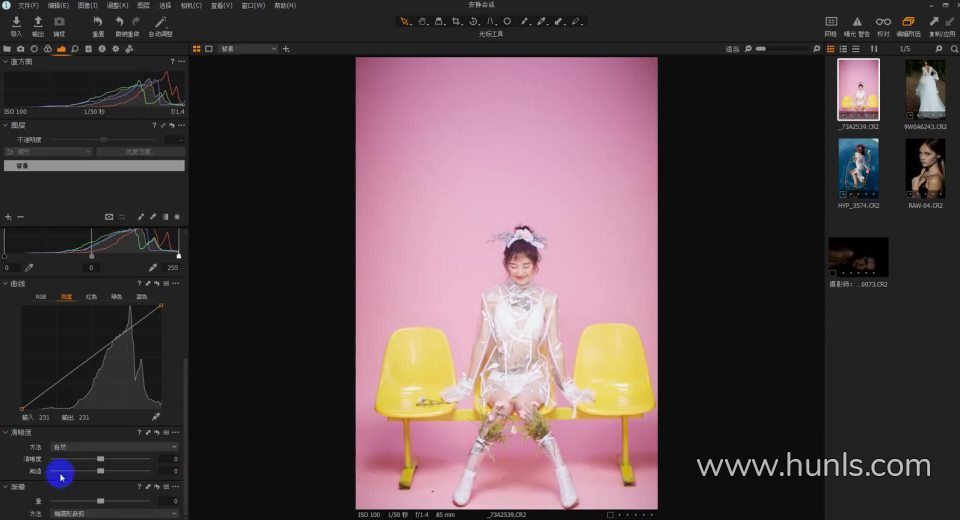Select the RGB curve channel tab
Screen dimensions: 960x520
(40, 296)
